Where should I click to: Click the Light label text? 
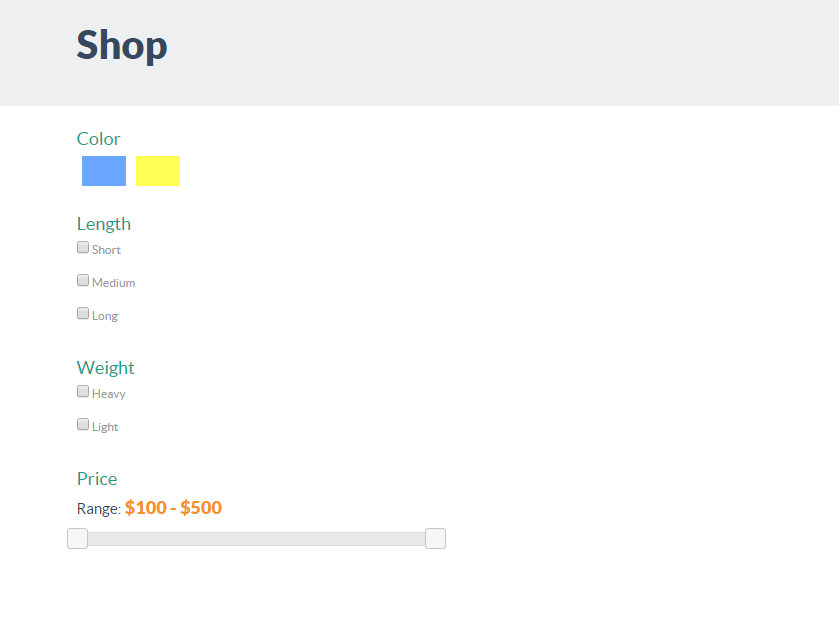tap(105, 427)
